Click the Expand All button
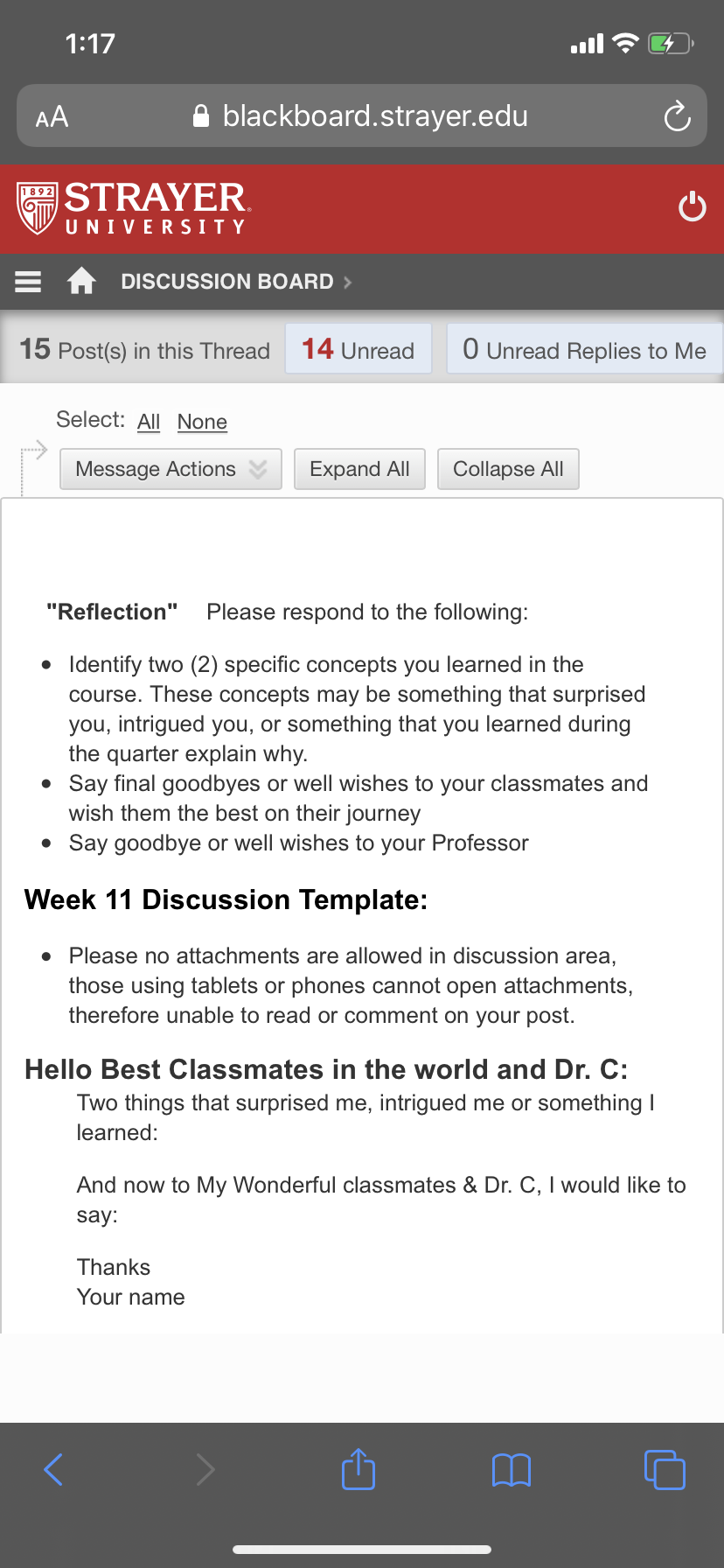 point(359,469)
